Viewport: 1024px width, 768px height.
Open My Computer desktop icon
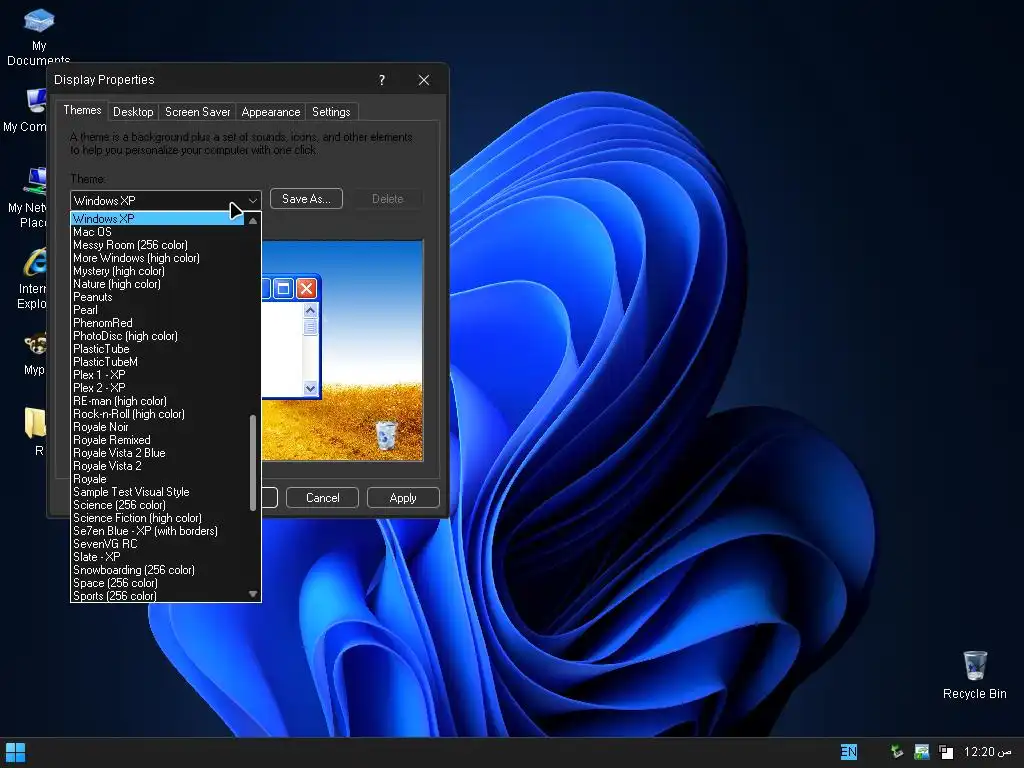pos(26,108)
